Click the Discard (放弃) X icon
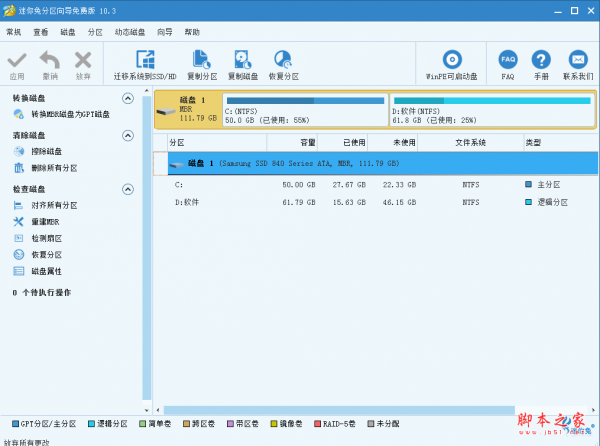Screen dimensions: 600x446 [83, 60]
